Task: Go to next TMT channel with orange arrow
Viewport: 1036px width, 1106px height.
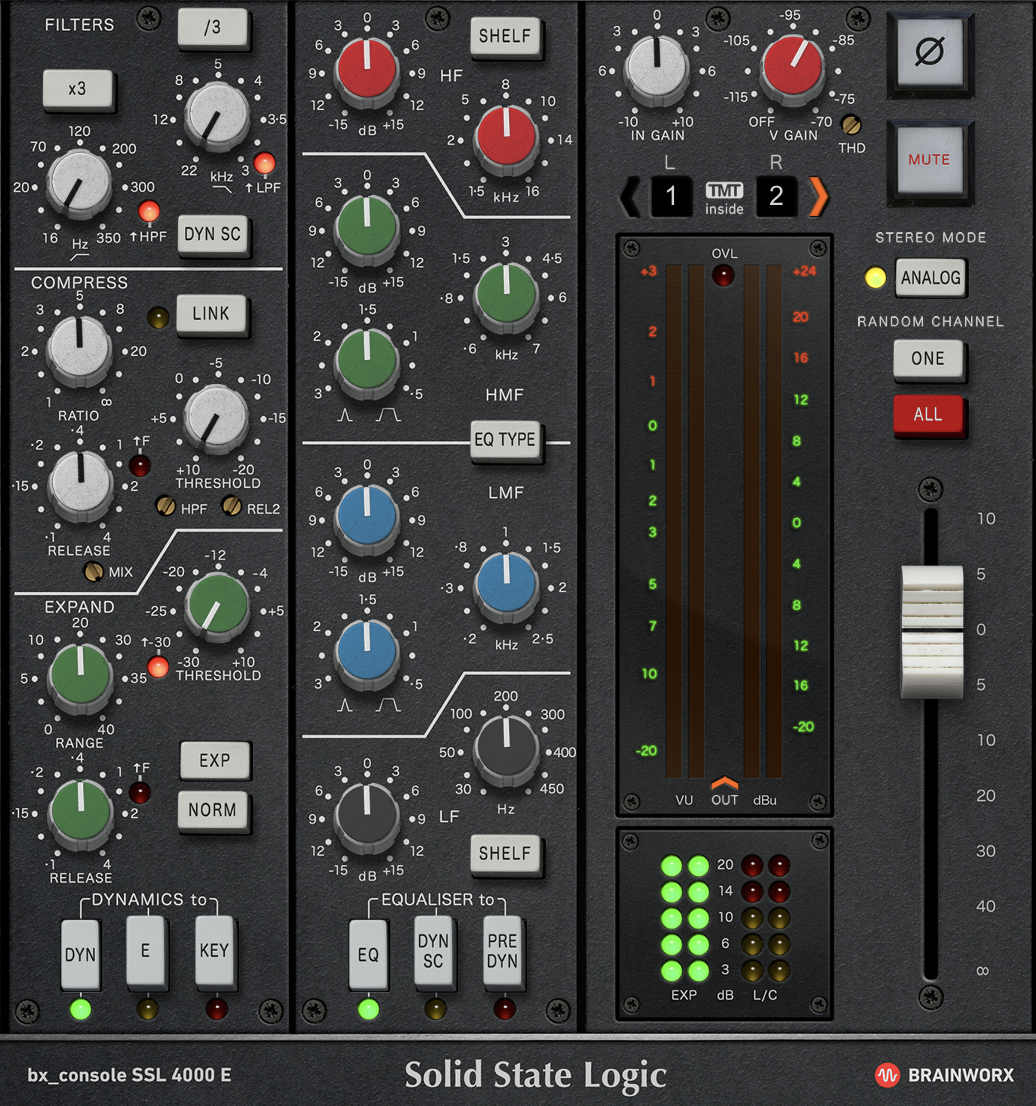Action: (818, 196)
